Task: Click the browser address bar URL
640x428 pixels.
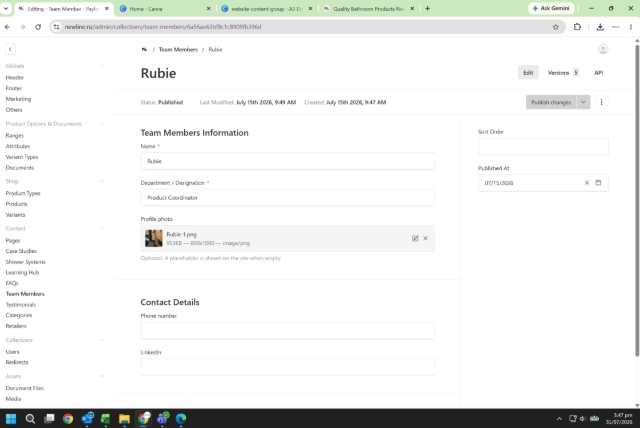Action: pyautogui.click(x=163, y=27)
